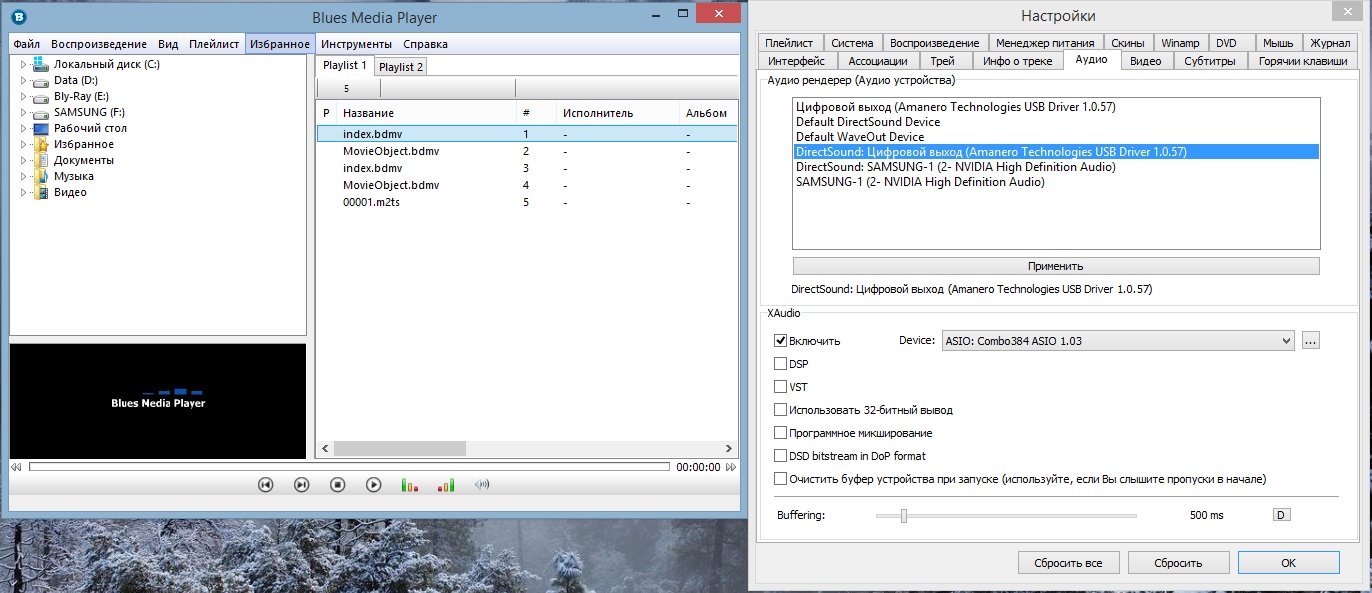Click the next track button

coord(301,485)
